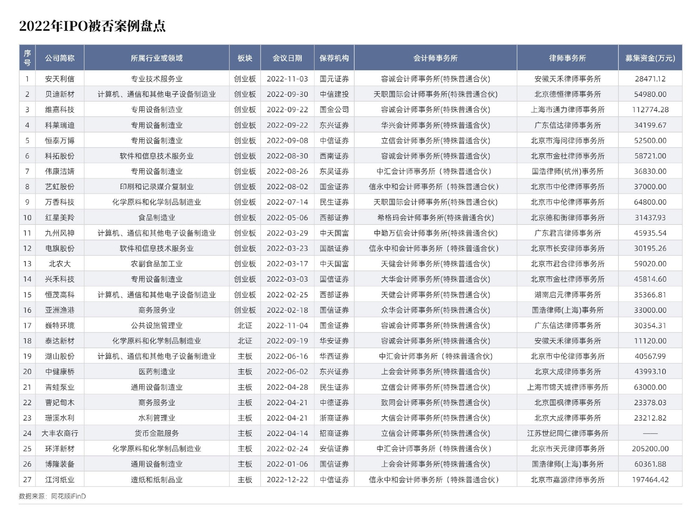Screen dimensions: 700x514
Task: Click the amount cell 30195.26
Action: (650, 248)
